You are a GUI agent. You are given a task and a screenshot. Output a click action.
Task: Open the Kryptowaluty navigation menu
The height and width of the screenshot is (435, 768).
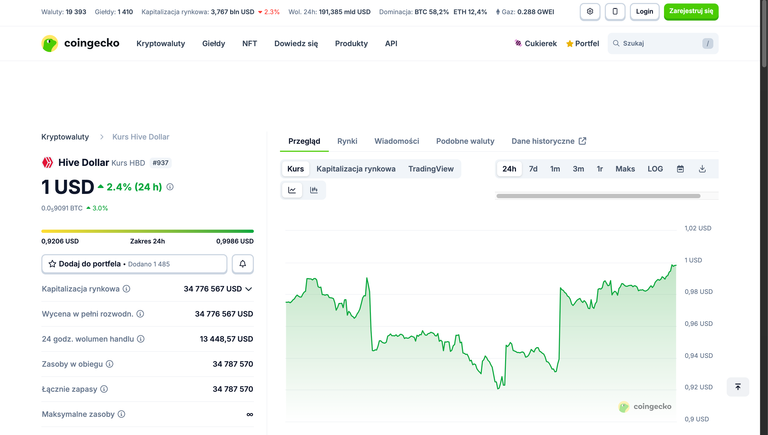click(160, 44)
